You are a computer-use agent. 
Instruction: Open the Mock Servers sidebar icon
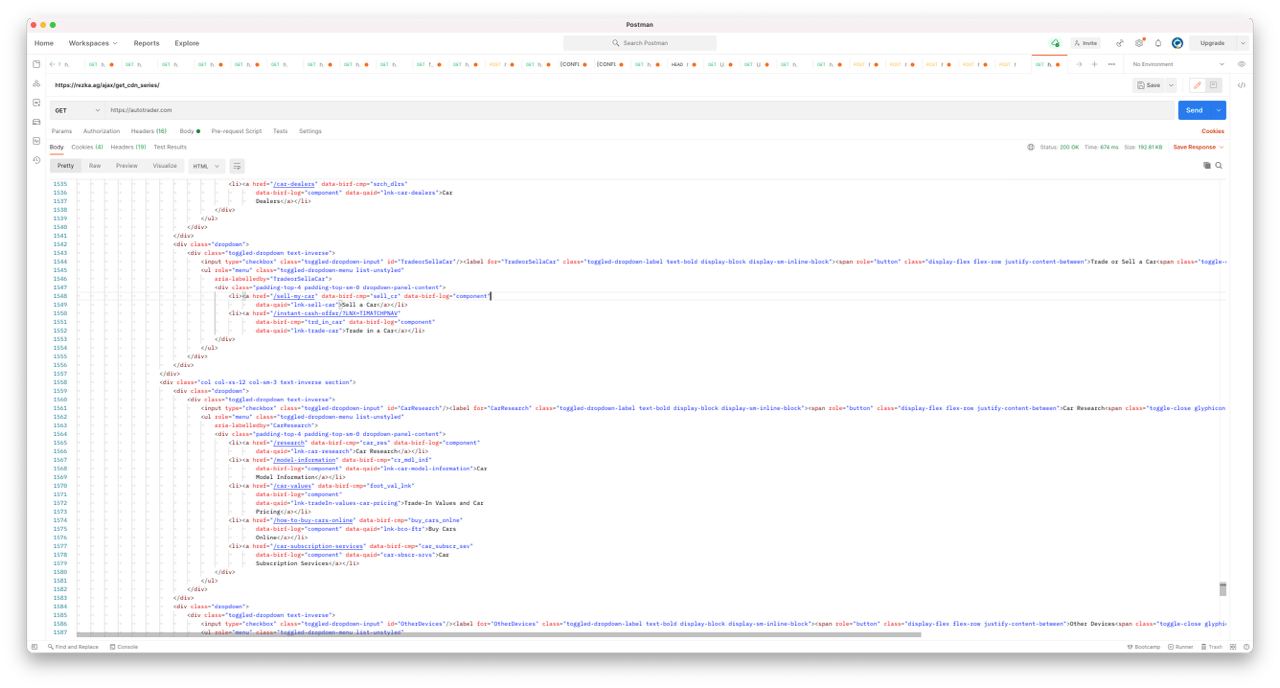[37, 122]
